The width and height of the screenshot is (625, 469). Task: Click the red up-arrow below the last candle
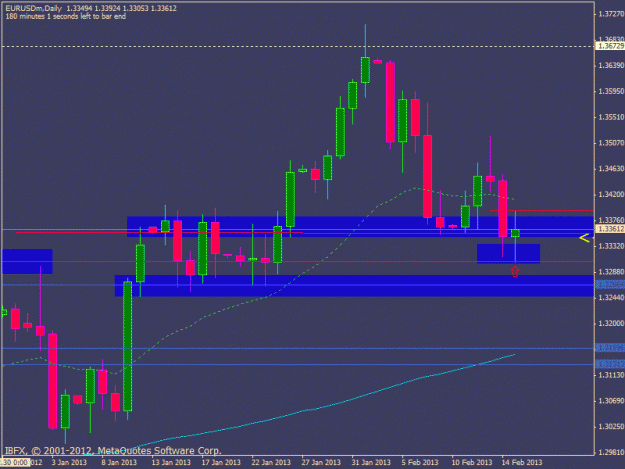515,272
